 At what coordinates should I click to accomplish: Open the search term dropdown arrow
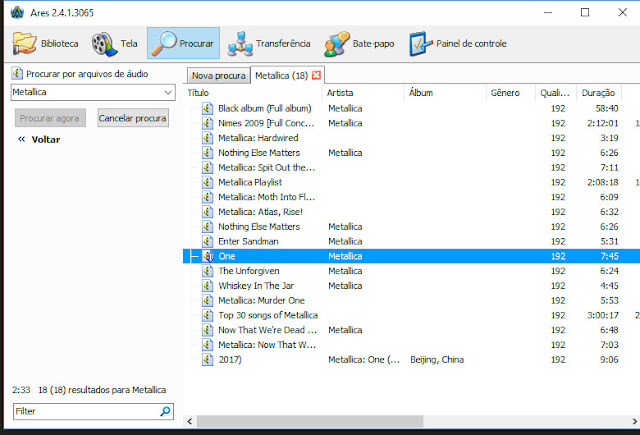click(168, 92)
